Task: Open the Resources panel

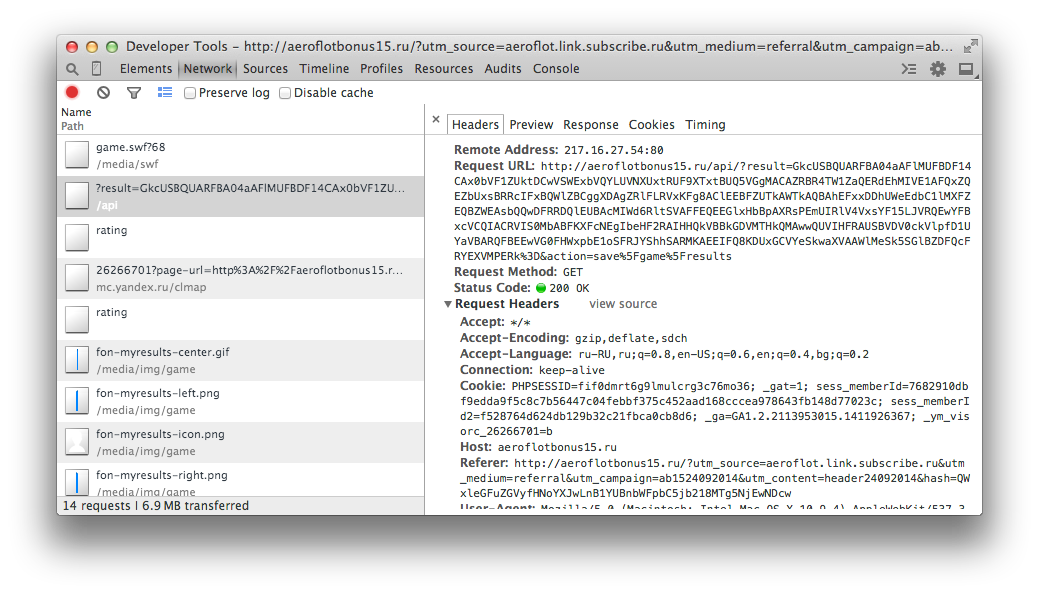Action: [x=444, y=69]
